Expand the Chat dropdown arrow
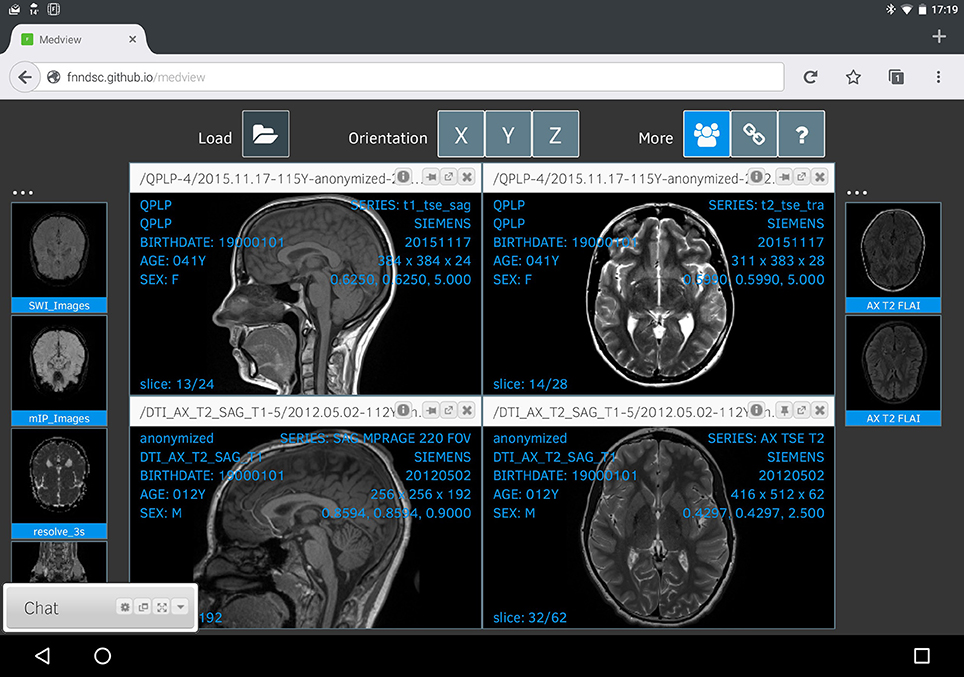 pos(180,607)
